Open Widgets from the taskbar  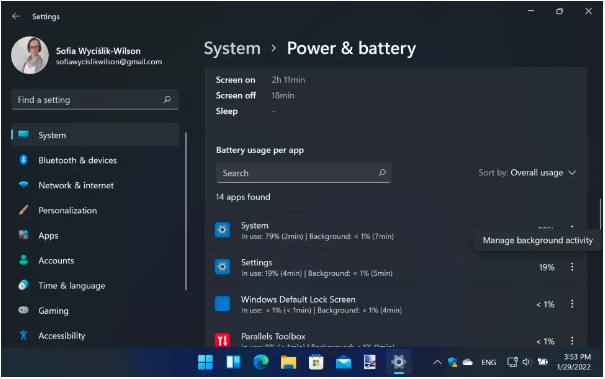[x=233, y=362]
